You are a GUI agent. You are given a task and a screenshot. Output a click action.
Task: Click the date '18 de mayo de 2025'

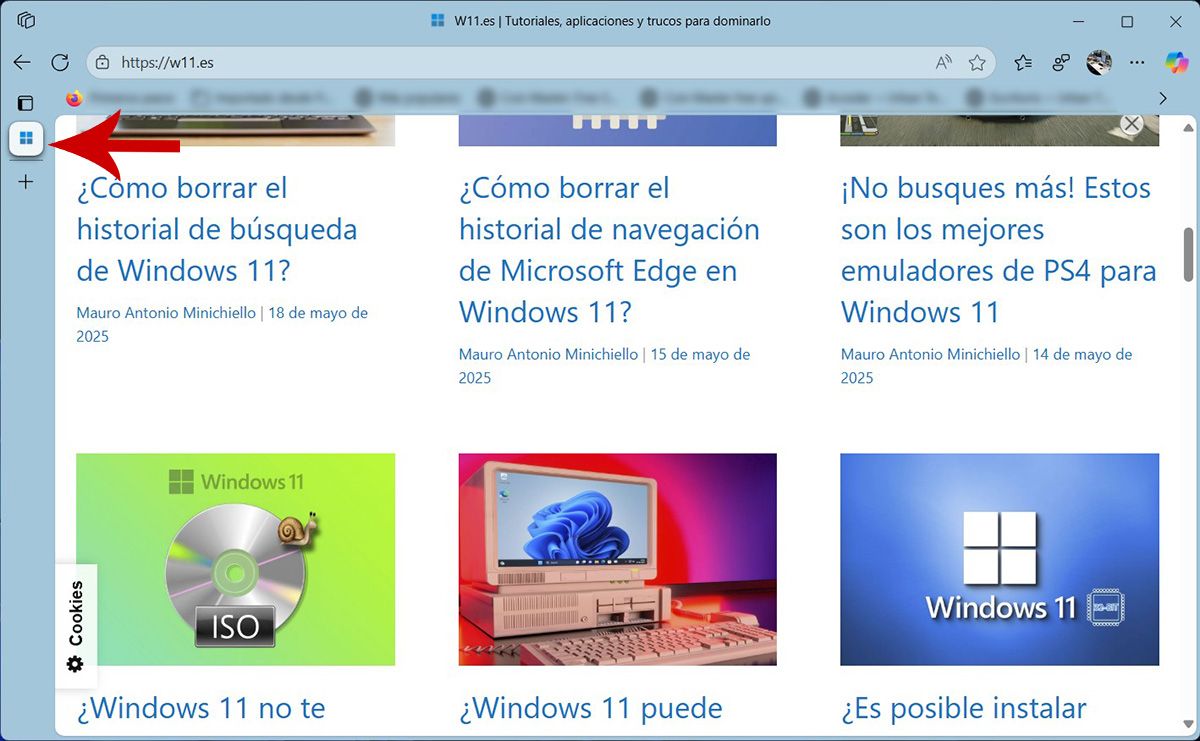[222, 324]
